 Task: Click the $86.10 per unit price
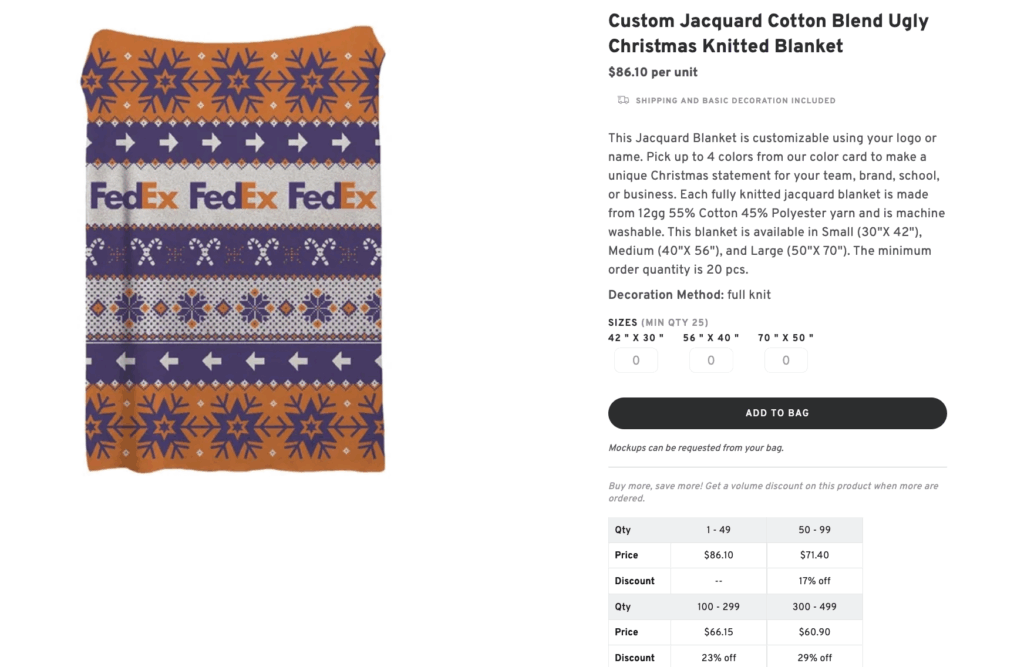pyautogui.click(x=652, y=72)
